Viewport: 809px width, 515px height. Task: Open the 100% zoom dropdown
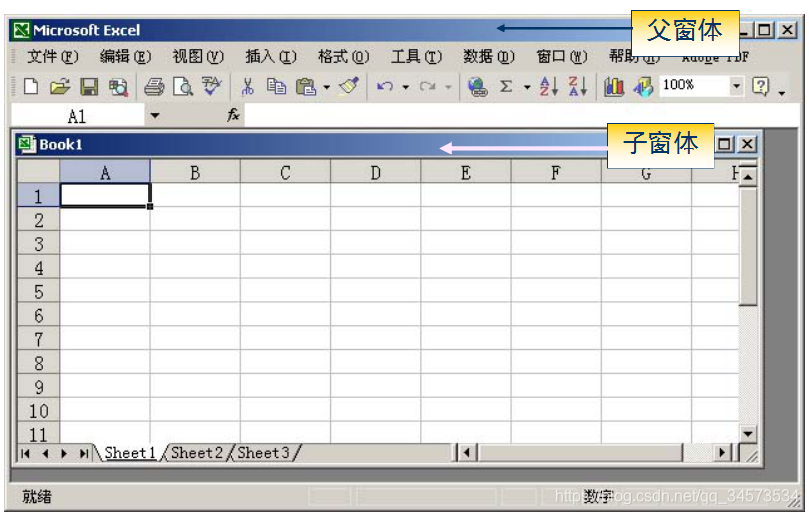click(736, 86)
